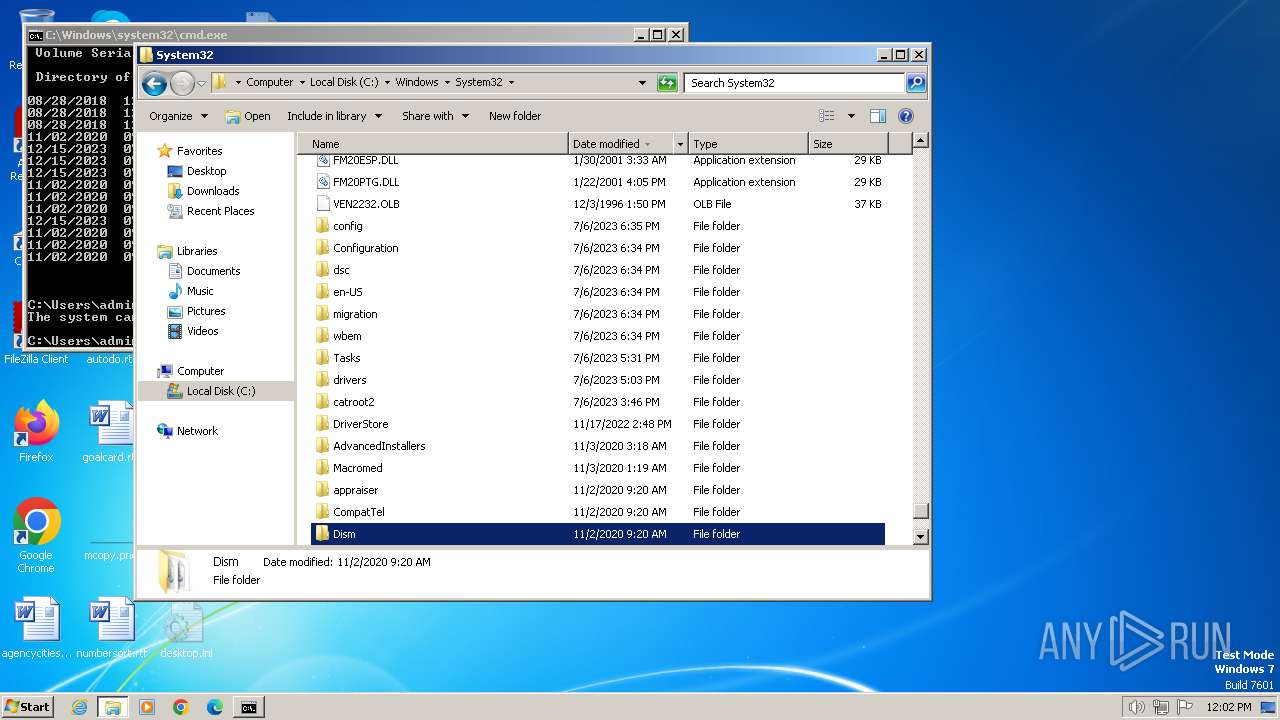Viewport: 1280px width, 720px height.
Task: Open recent pages dropdown near Forward
Action: [x=201, y=83]
